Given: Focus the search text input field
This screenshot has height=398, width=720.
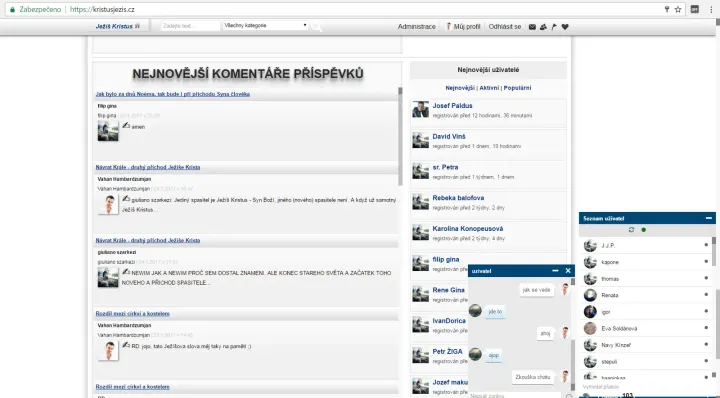Looking at the screenshot, I should 190,26.
